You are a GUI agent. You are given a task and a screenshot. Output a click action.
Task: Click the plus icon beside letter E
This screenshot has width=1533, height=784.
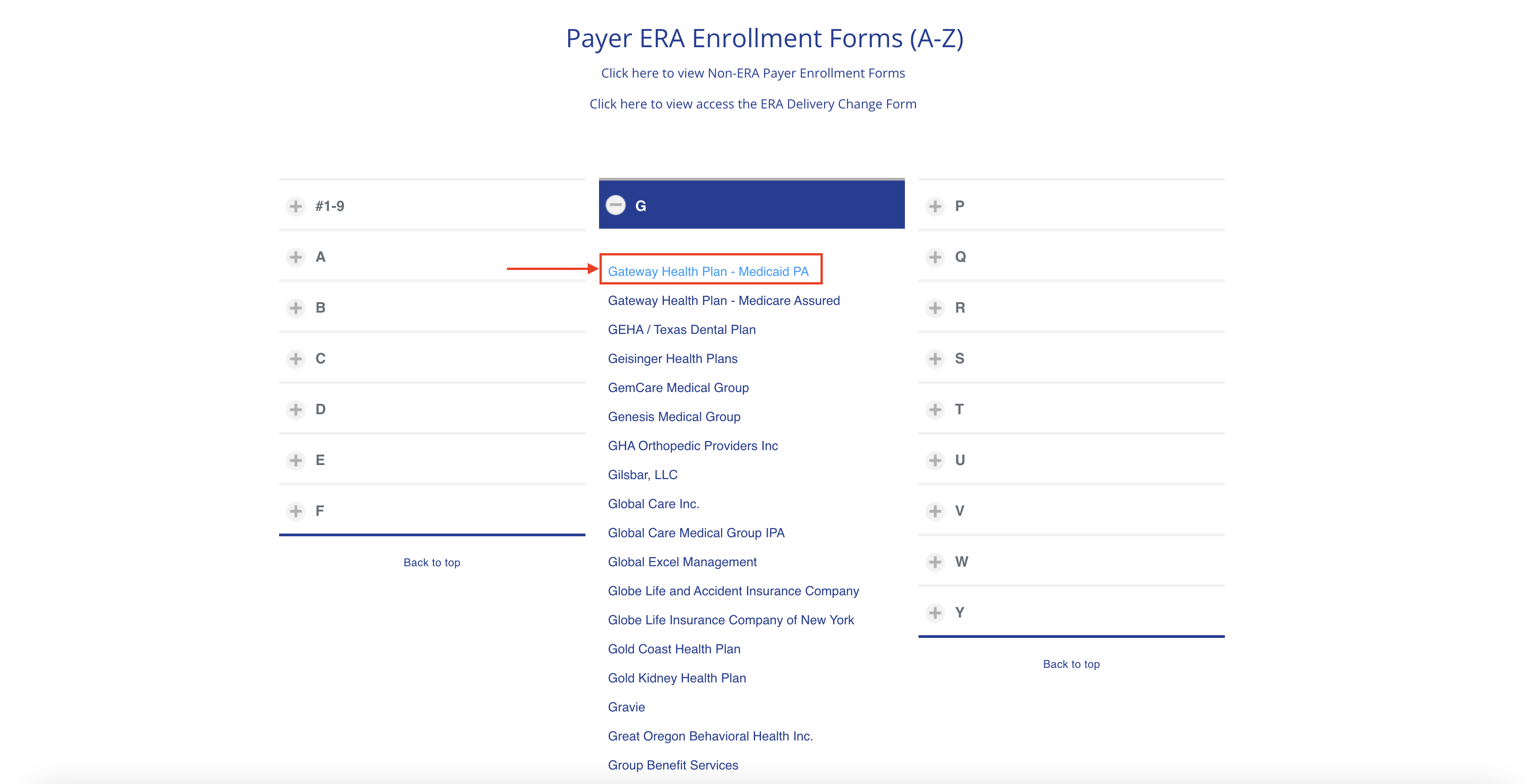click(x=295, y=461)
